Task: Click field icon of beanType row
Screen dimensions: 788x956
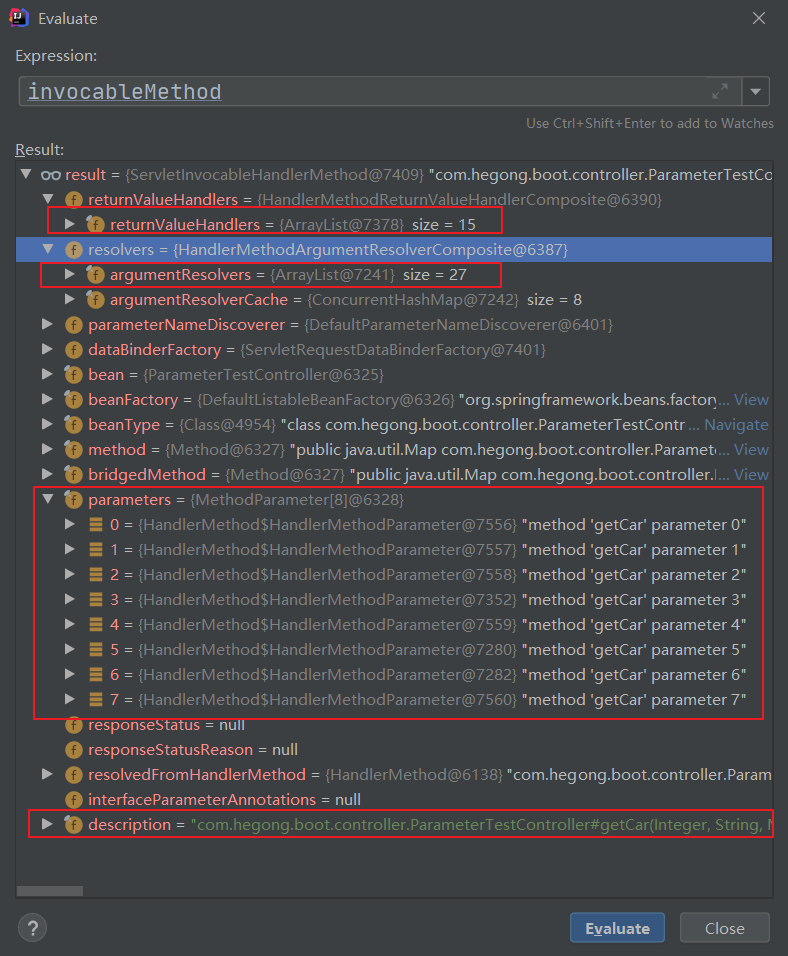Action: pyautogui.click(x=74, y=424)
